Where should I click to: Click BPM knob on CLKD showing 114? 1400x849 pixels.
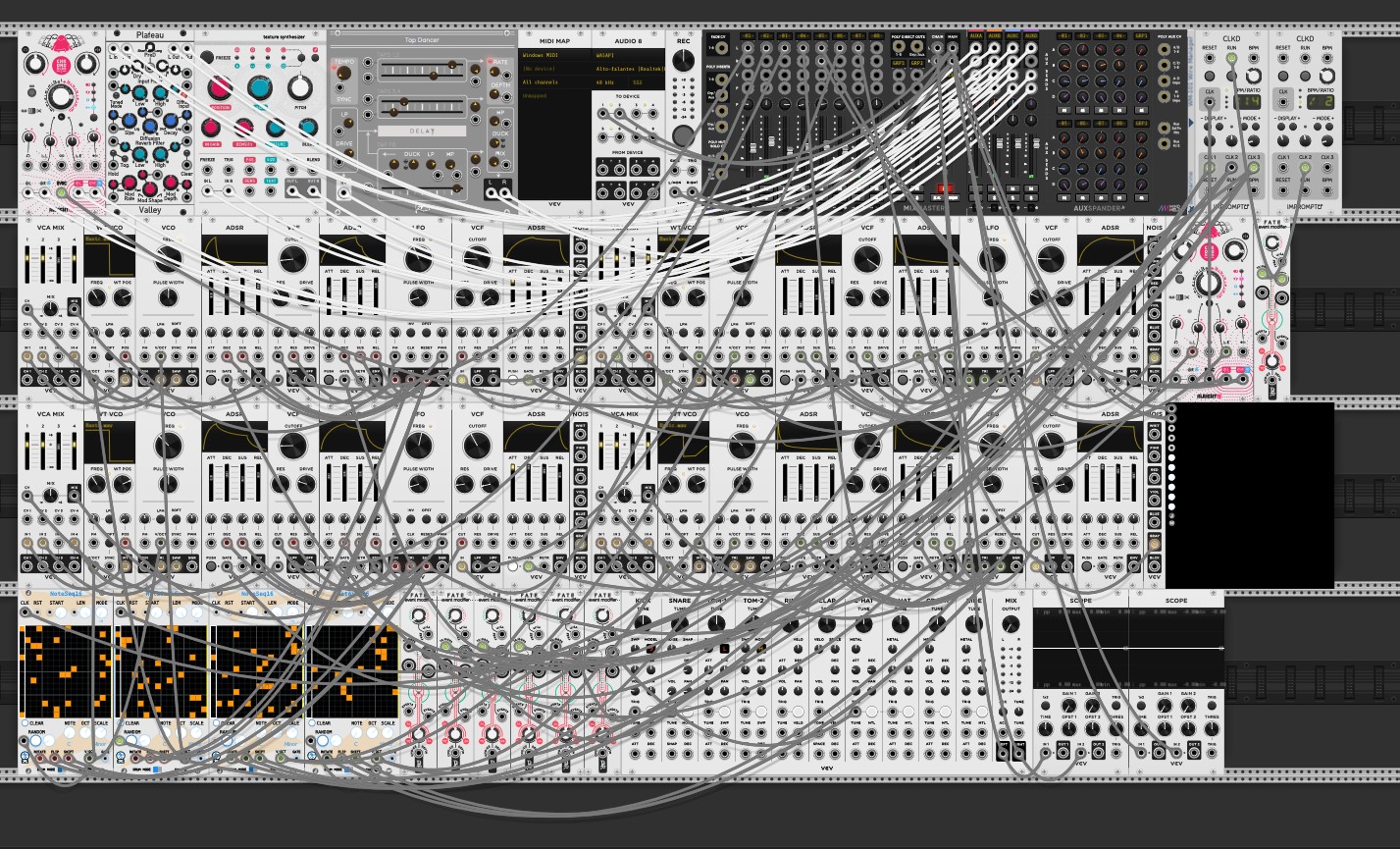pyautogui.click(x=1253, y=77)
